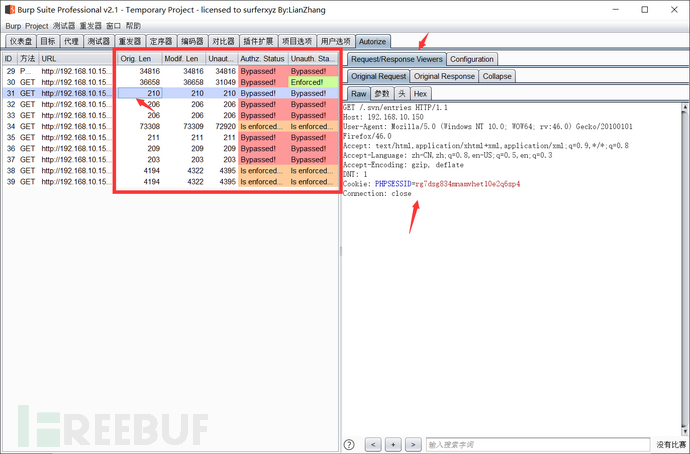Sort by the Unauth. Status column header

click(x=313, y=59)
